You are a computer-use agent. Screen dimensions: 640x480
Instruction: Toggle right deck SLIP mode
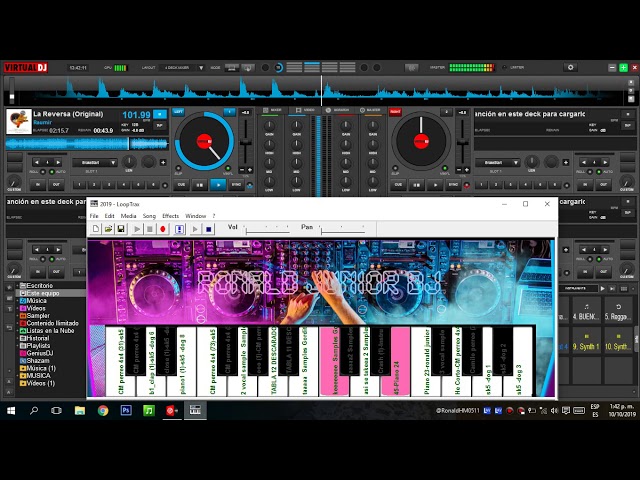coord(395,168)
